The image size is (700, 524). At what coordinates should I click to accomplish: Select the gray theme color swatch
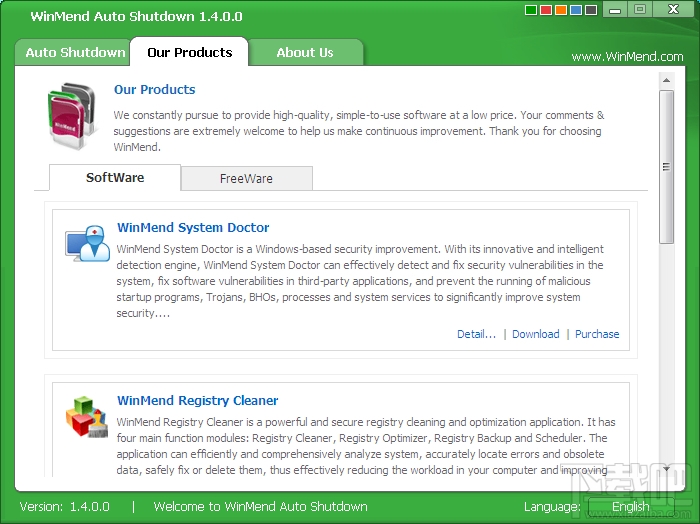pyautogui.click(x=591, y=10)
